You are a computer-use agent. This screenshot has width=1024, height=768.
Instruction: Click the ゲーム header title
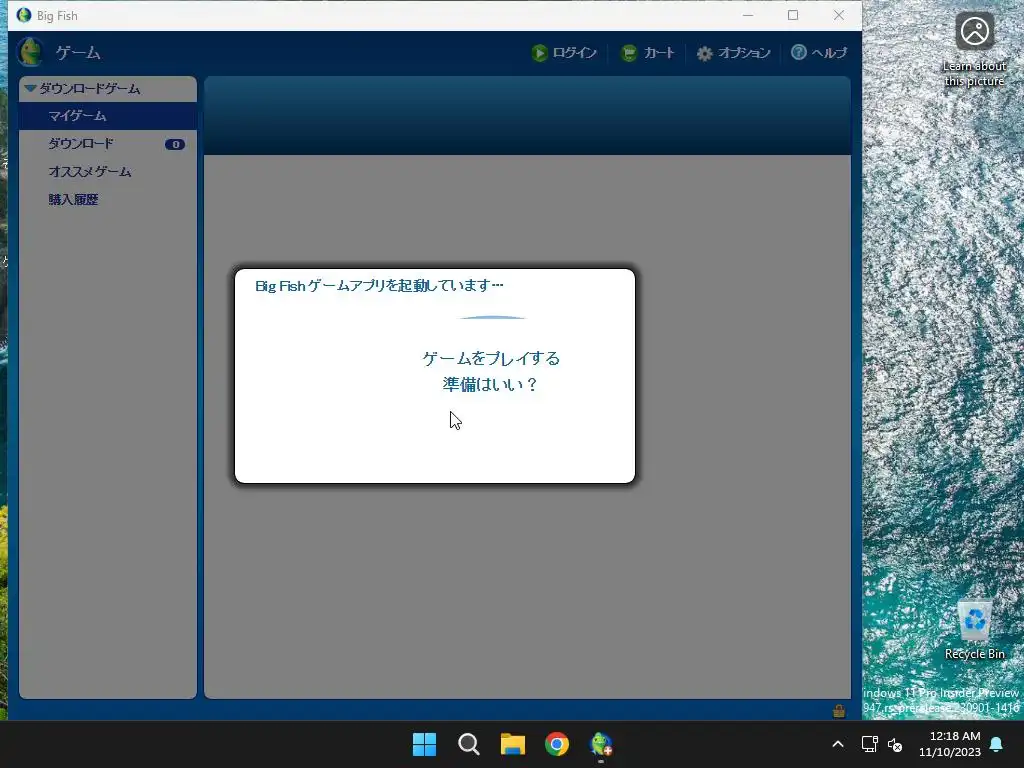pyautogui.click(x=78, y=53)
